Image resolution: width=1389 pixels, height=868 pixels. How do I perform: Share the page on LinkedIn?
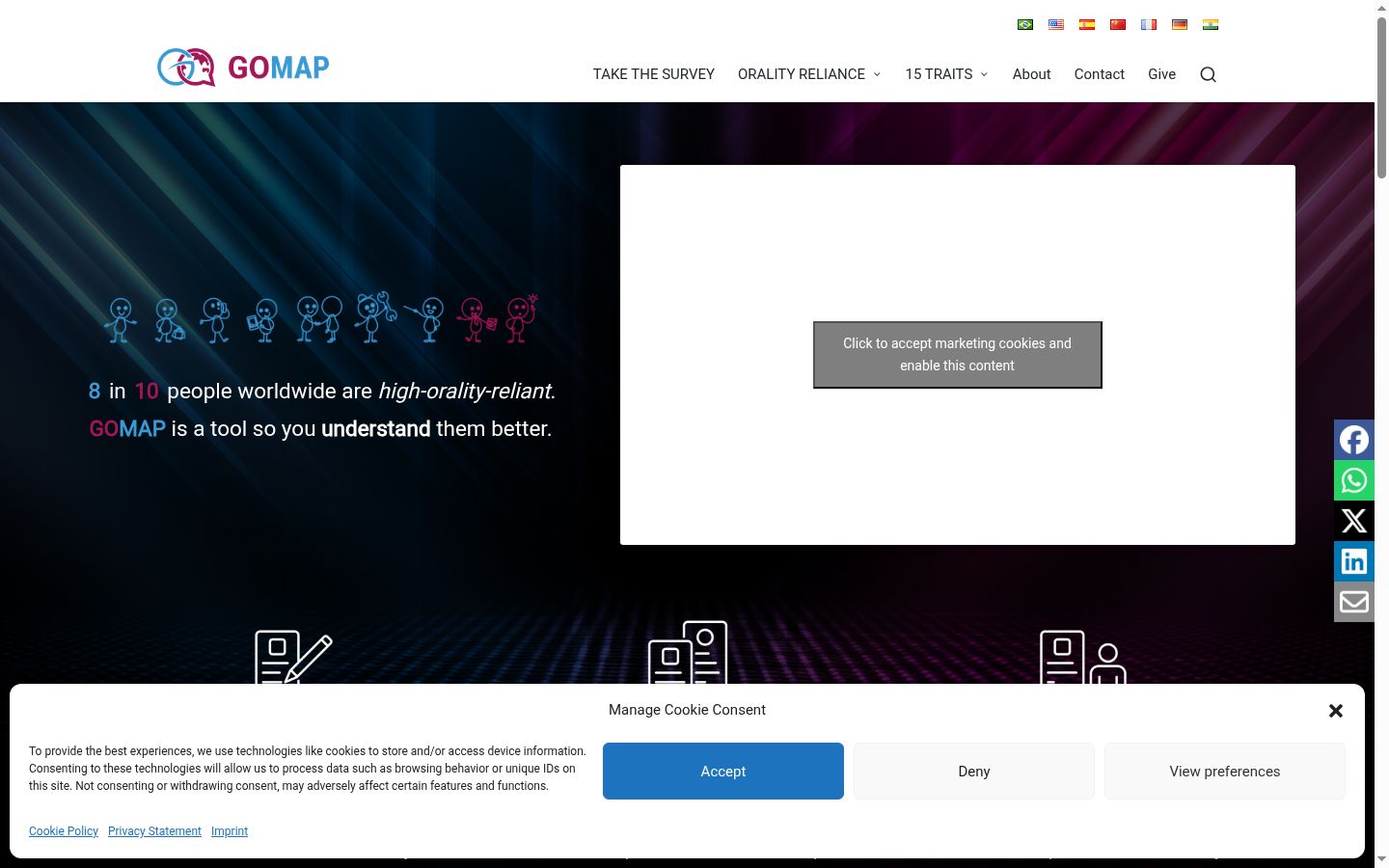1354,561
